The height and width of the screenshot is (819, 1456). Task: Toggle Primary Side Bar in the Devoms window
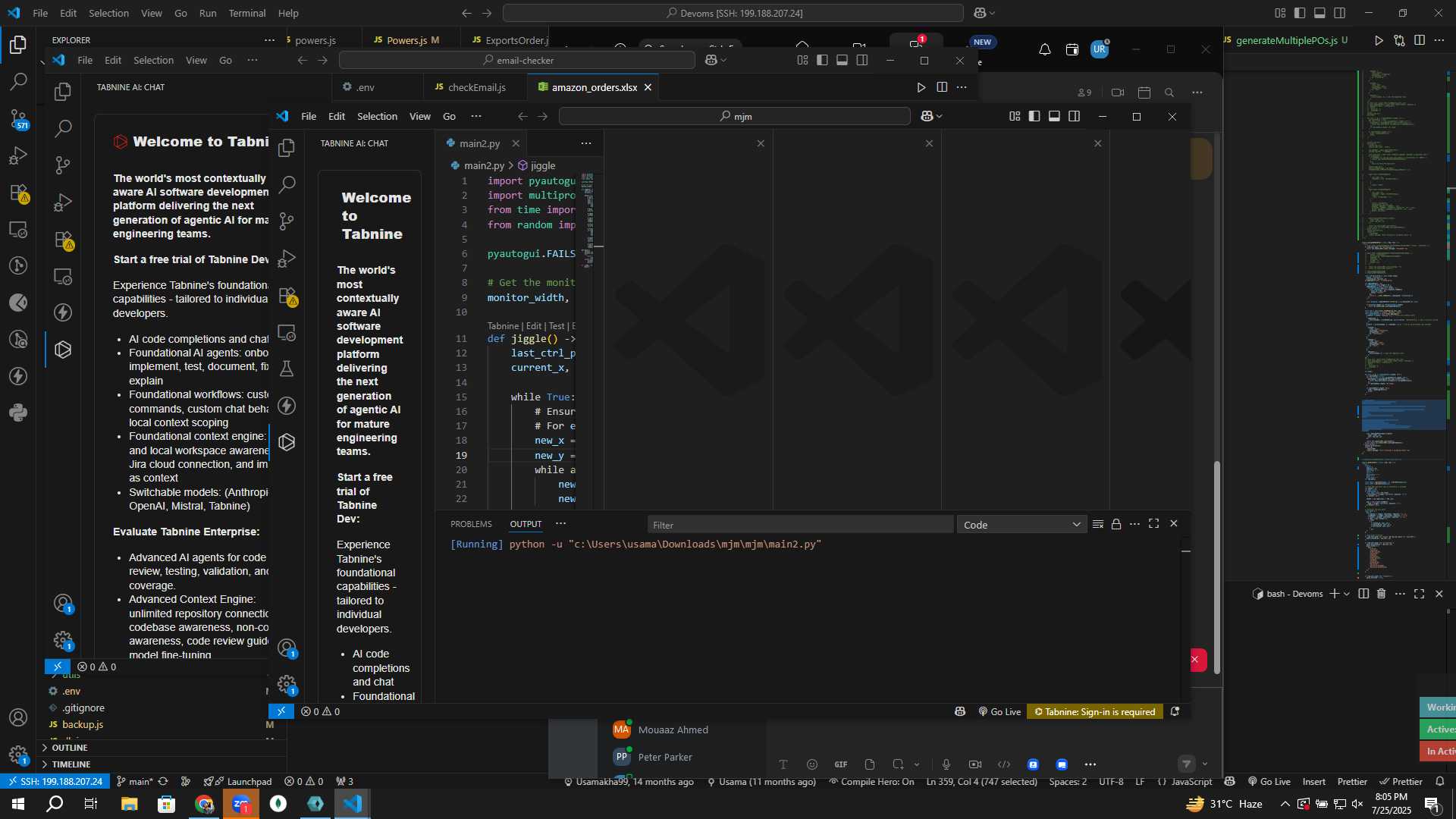(x=1300, y=13)
